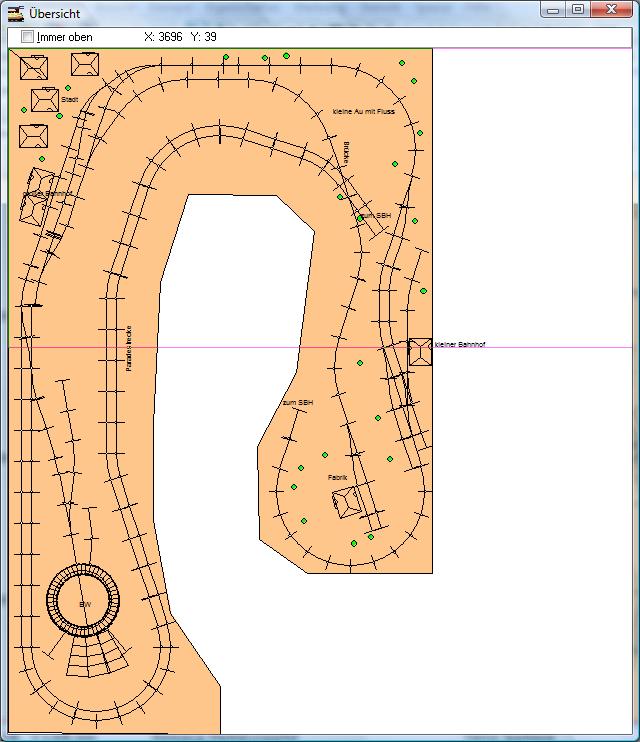Select the house icon beside 'Stadt' label
The width and height of the screenshot is (640, 742).
tap(45, 100)
